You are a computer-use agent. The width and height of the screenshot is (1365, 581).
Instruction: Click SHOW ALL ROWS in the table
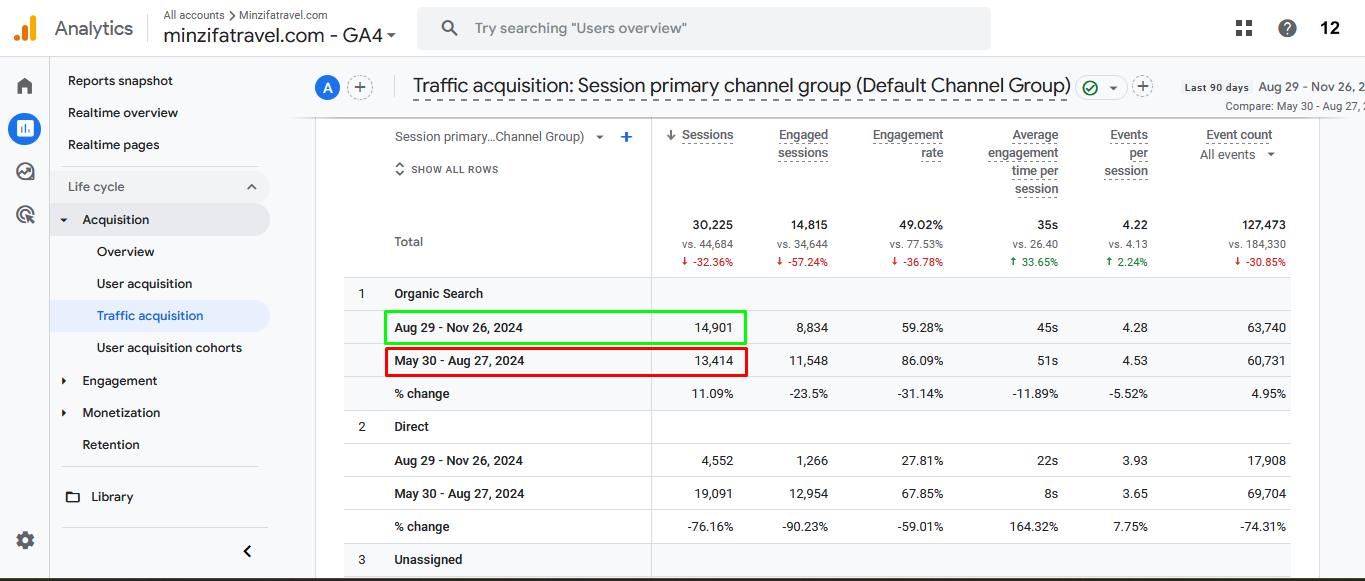pos(446,169)
